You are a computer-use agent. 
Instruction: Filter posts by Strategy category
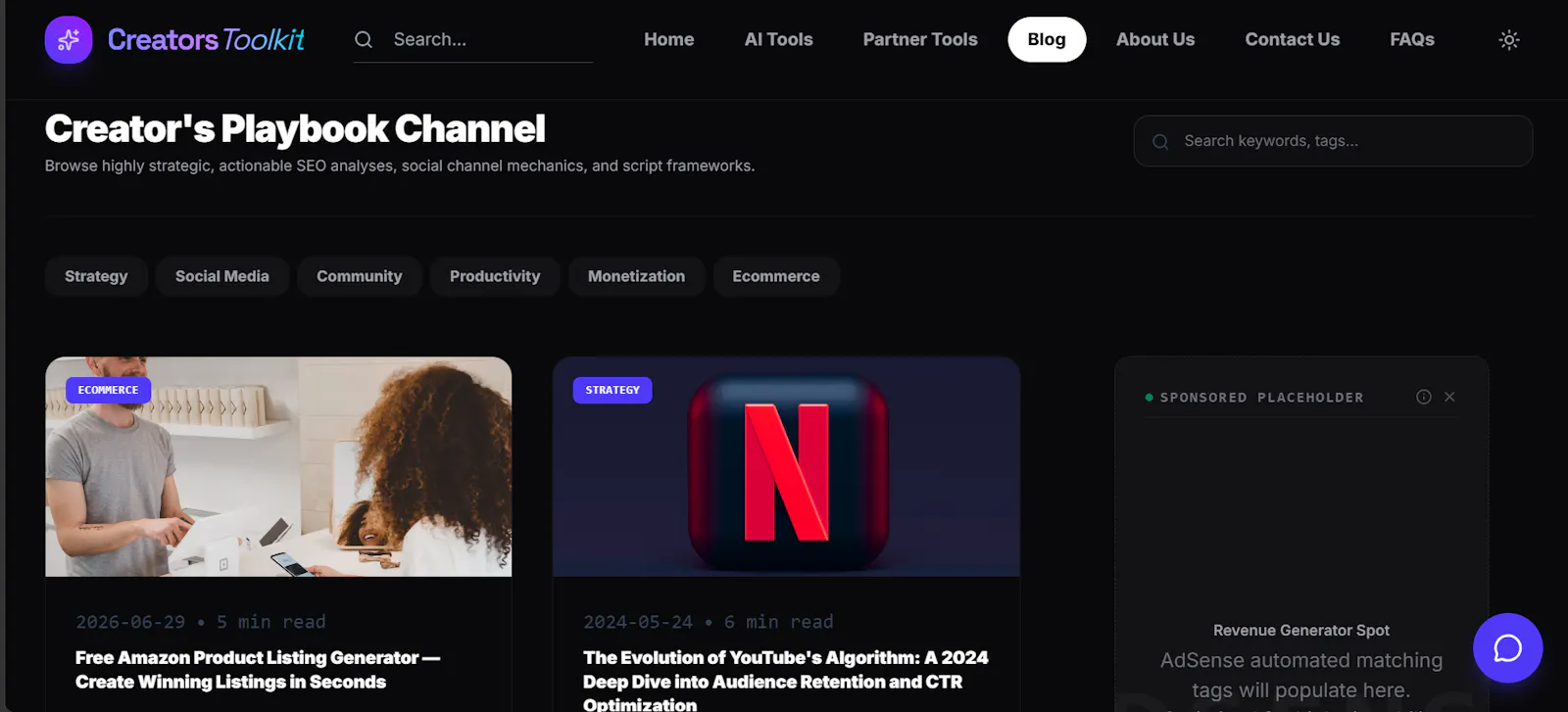click(96, 276)
